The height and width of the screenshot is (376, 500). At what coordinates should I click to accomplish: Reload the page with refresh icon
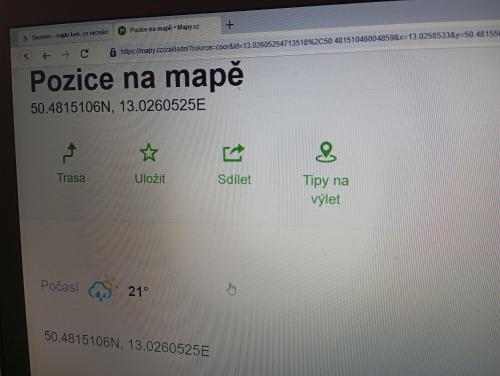tap(84, 53)
